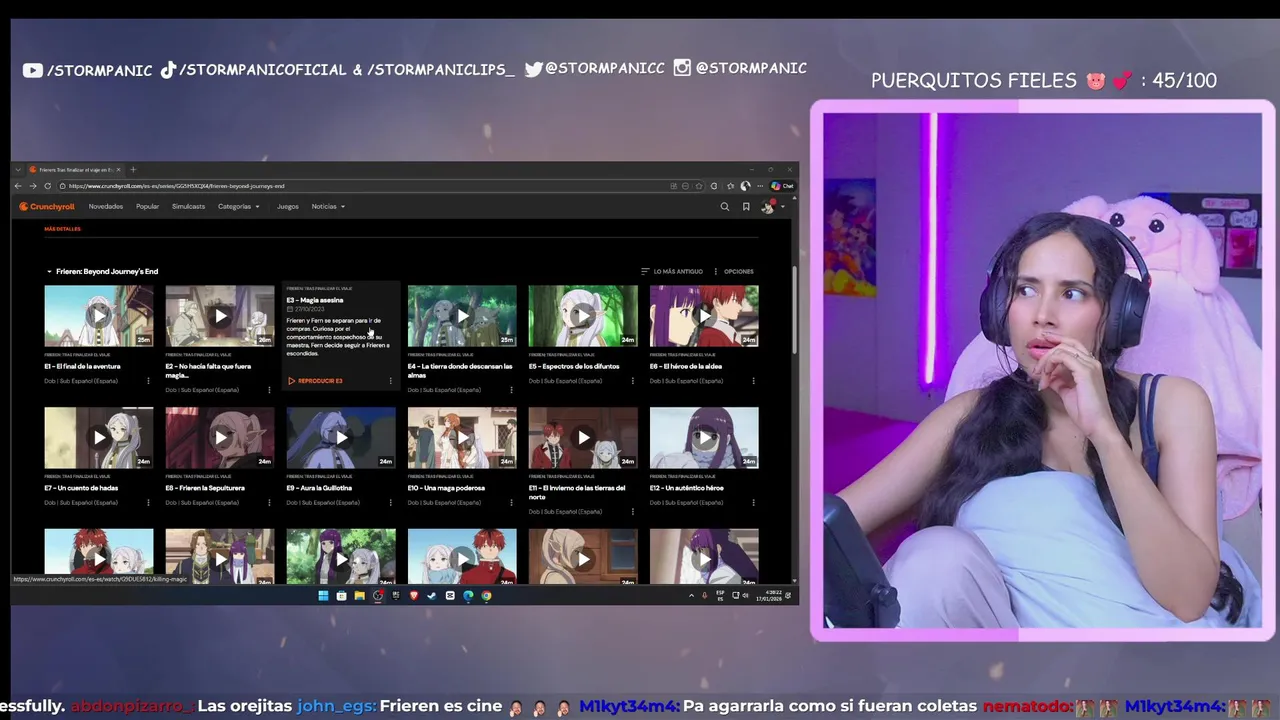Open three-dot options for episode E2
This screenshot has height=720, width=1280.
pos(269,390)
